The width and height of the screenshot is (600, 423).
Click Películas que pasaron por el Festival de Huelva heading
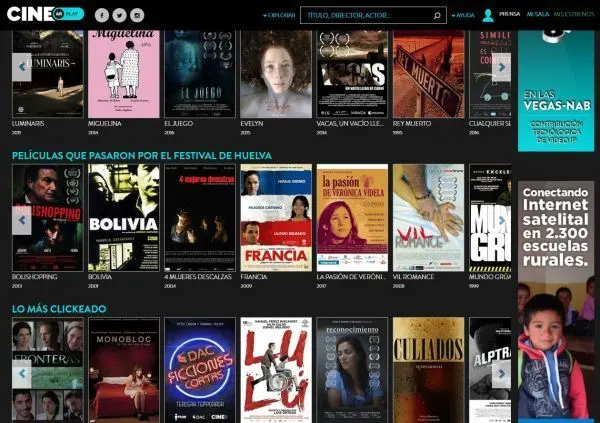coord(142,156)
